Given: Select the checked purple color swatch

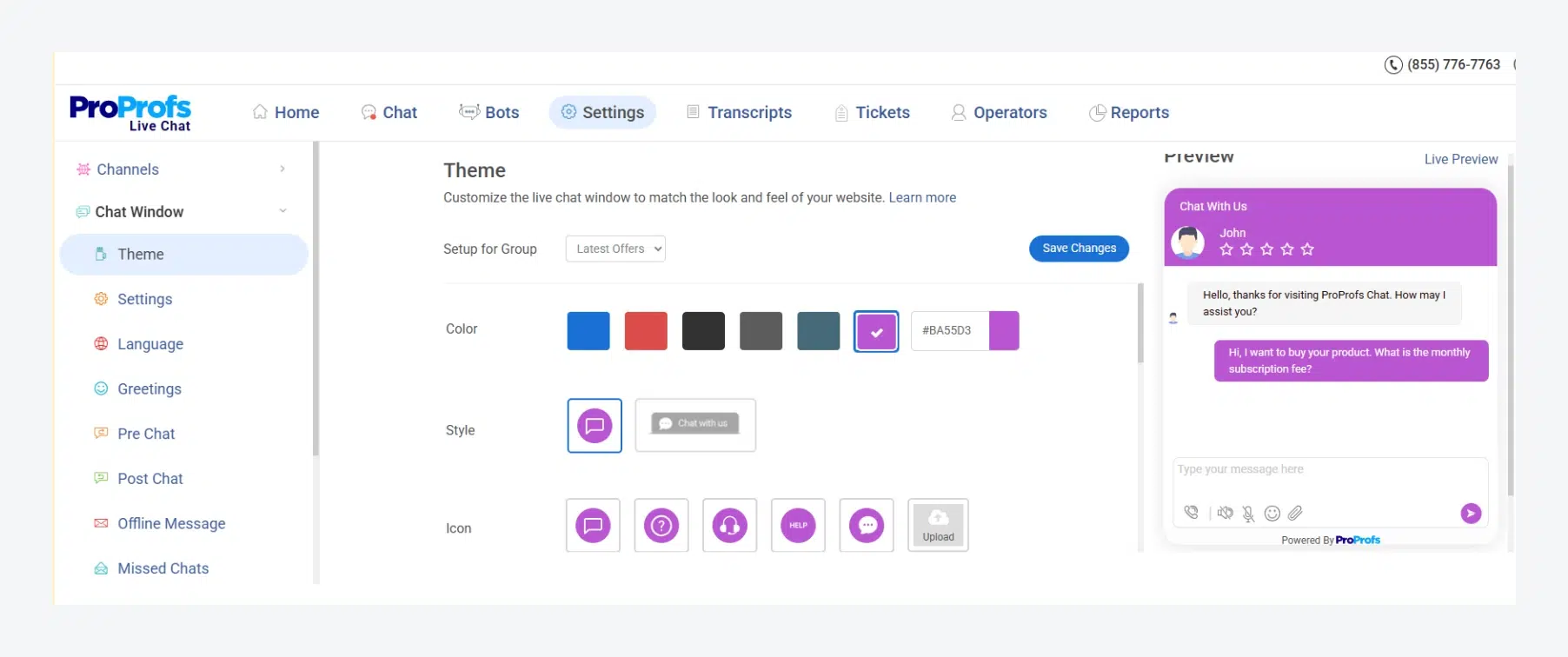Looking at the screenshot, I should point(876,331).
